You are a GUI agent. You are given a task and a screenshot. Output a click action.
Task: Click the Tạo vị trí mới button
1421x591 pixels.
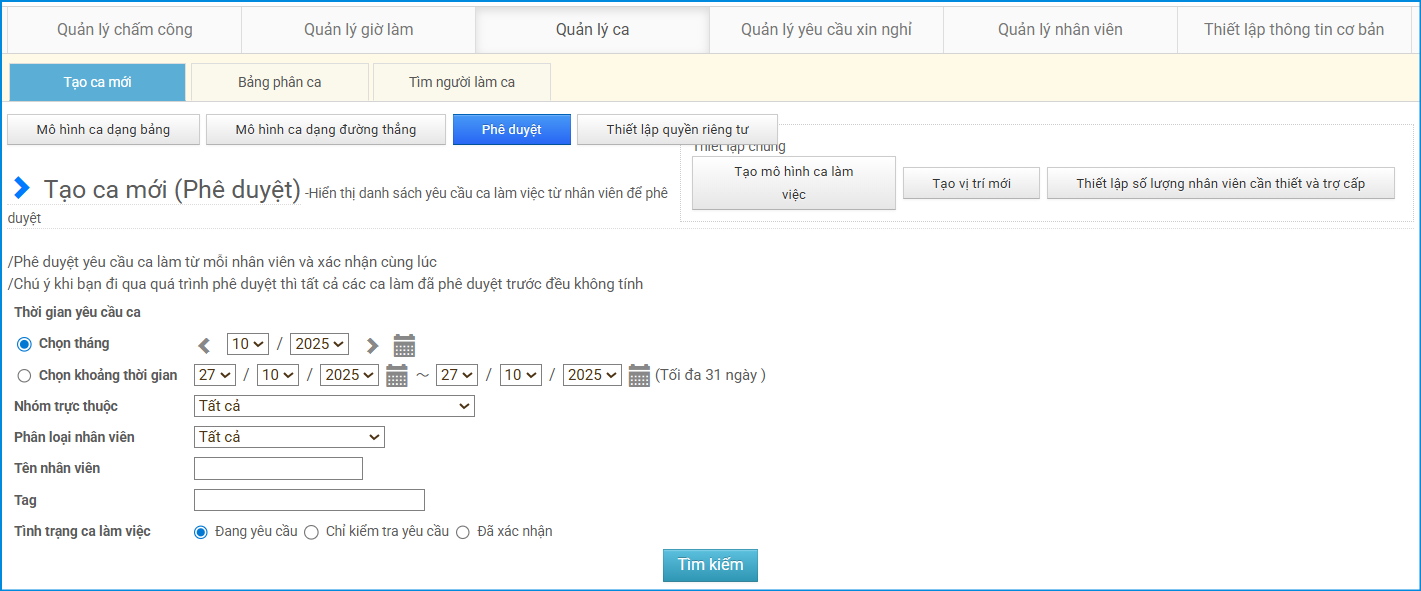[971, 183]
